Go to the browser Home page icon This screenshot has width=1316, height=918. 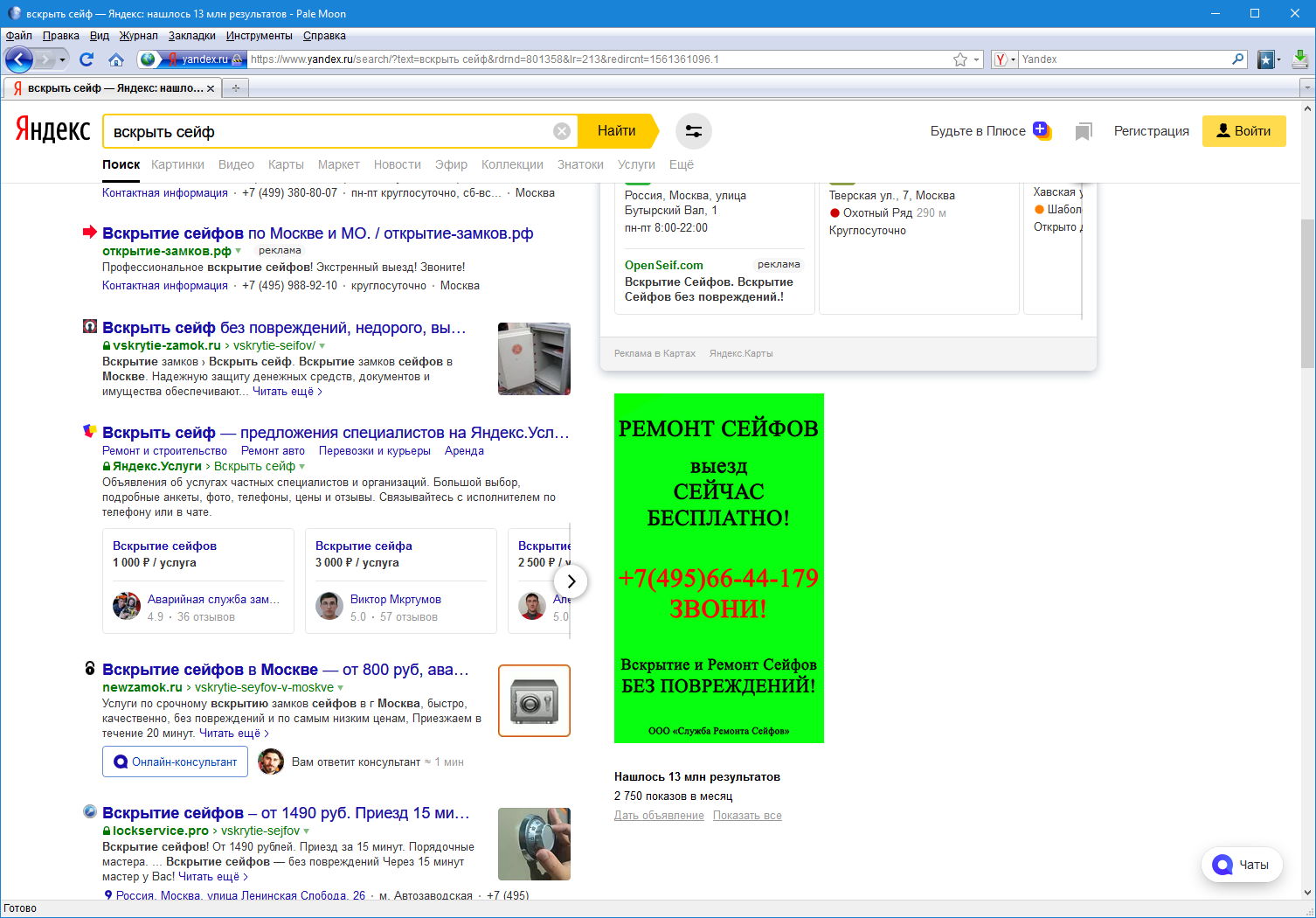pos(116,59)
